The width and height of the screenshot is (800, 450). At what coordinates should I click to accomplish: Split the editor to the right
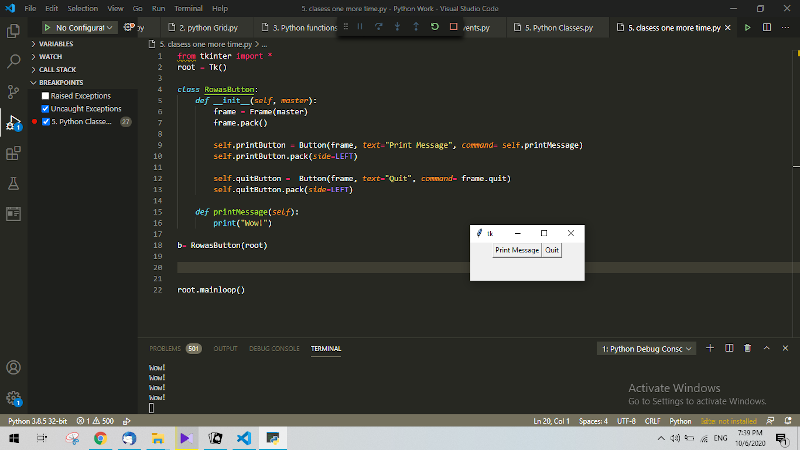(767, 28)
